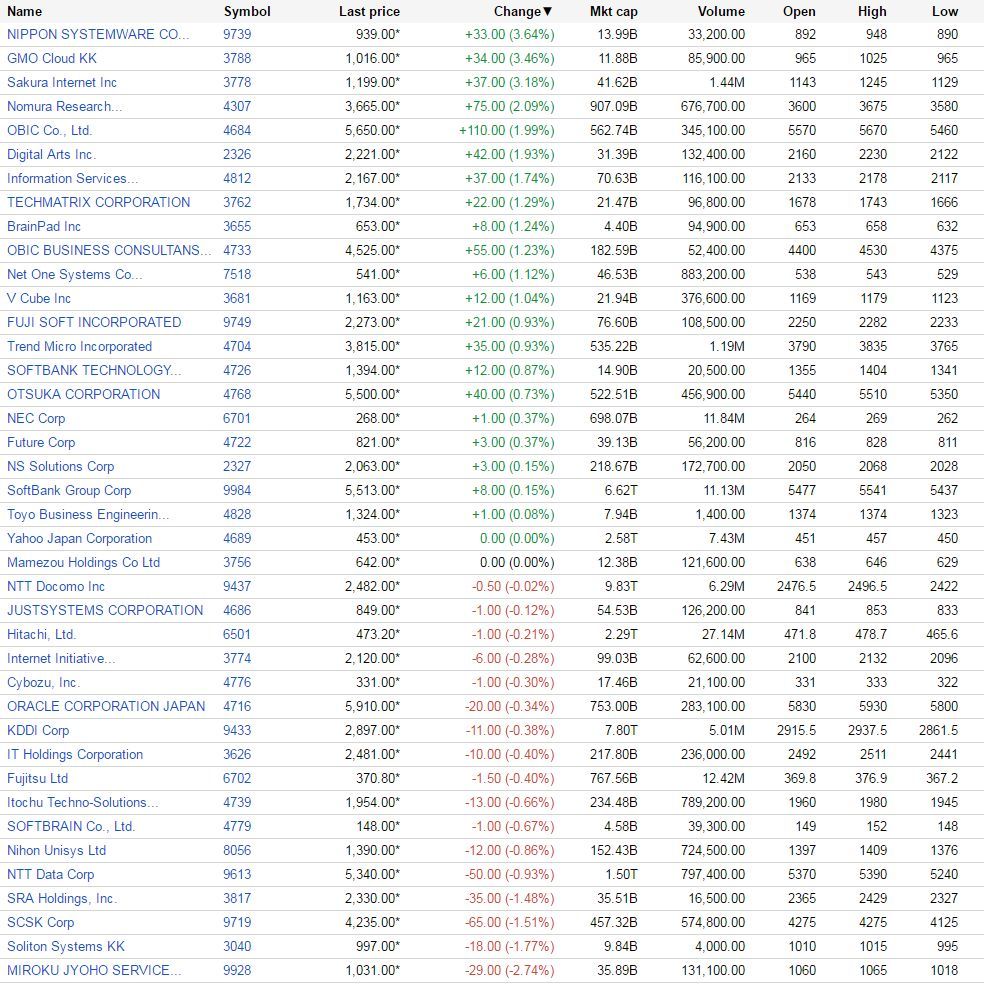Sort by the Mkt cap column header
984x985 pixels.
[x=613, y=11]
